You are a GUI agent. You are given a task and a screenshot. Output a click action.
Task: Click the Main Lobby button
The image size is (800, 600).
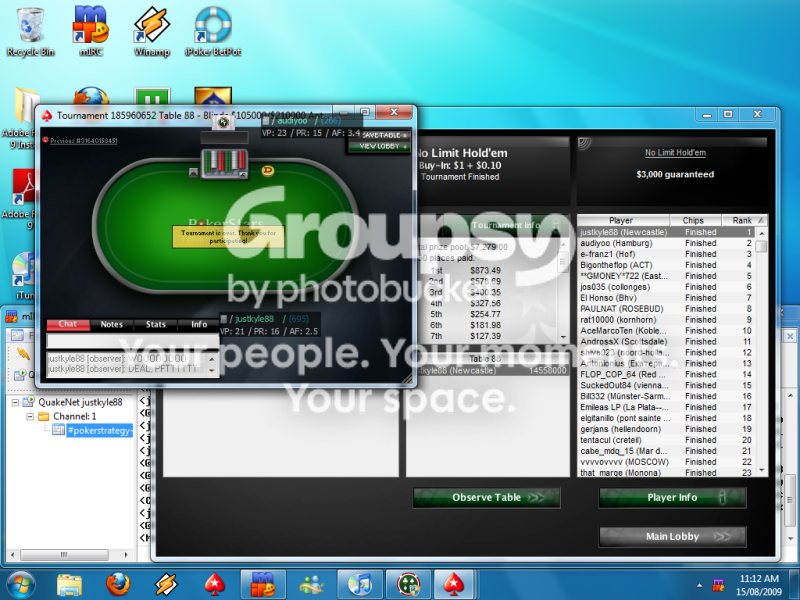pyautogui.click(x=672, y=536)
